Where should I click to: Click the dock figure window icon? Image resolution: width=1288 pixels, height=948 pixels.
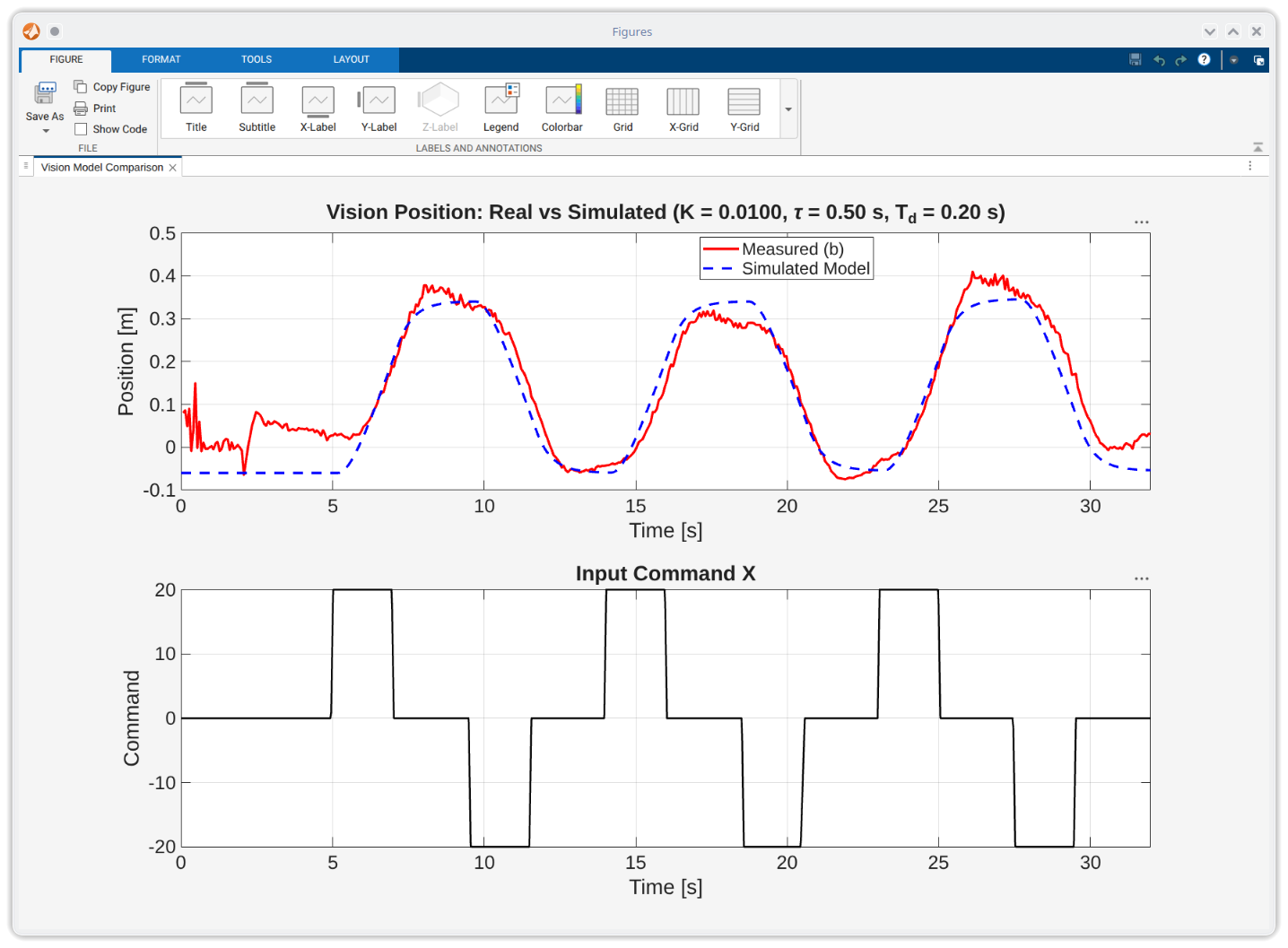pyautogui.click(x=1258, y=60)
